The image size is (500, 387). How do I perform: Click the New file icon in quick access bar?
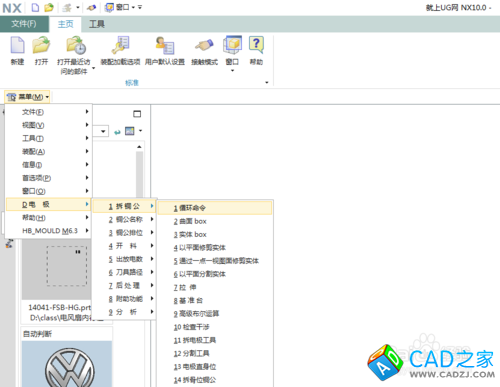click(35, 7)
